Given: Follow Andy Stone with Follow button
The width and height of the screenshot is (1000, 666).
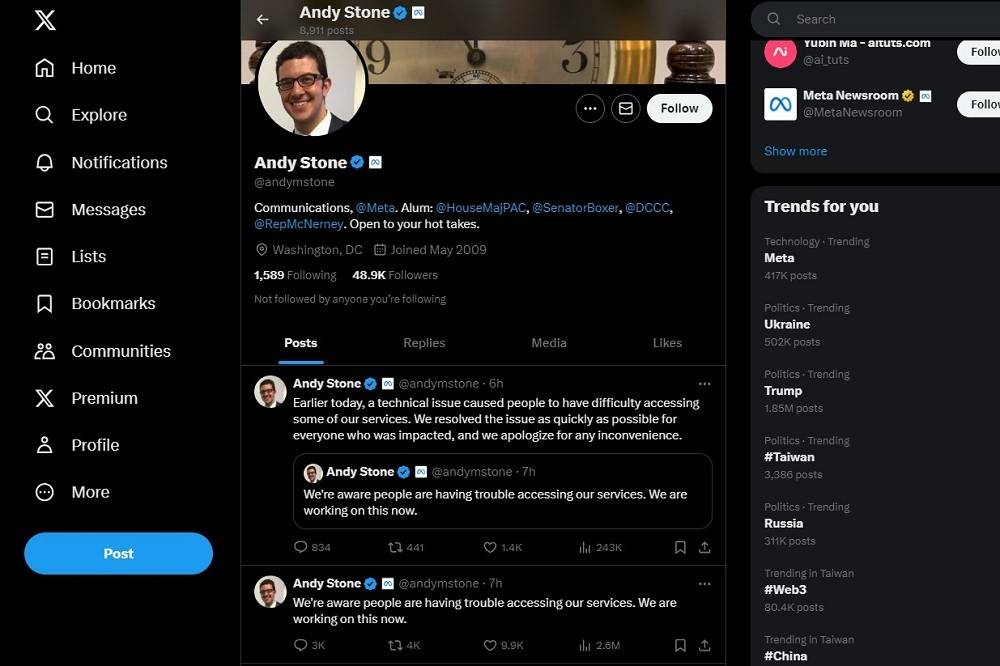Looking at the screenshot, I should pyautogui.click(x=679, y=108).
